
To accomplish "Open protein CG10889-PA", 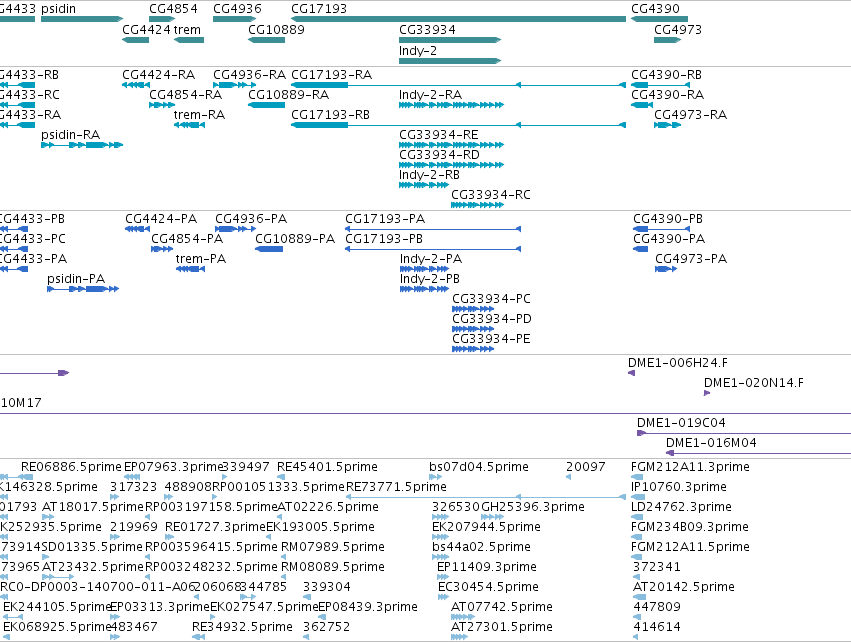I will pyautogui.click(x=295, y=239).
